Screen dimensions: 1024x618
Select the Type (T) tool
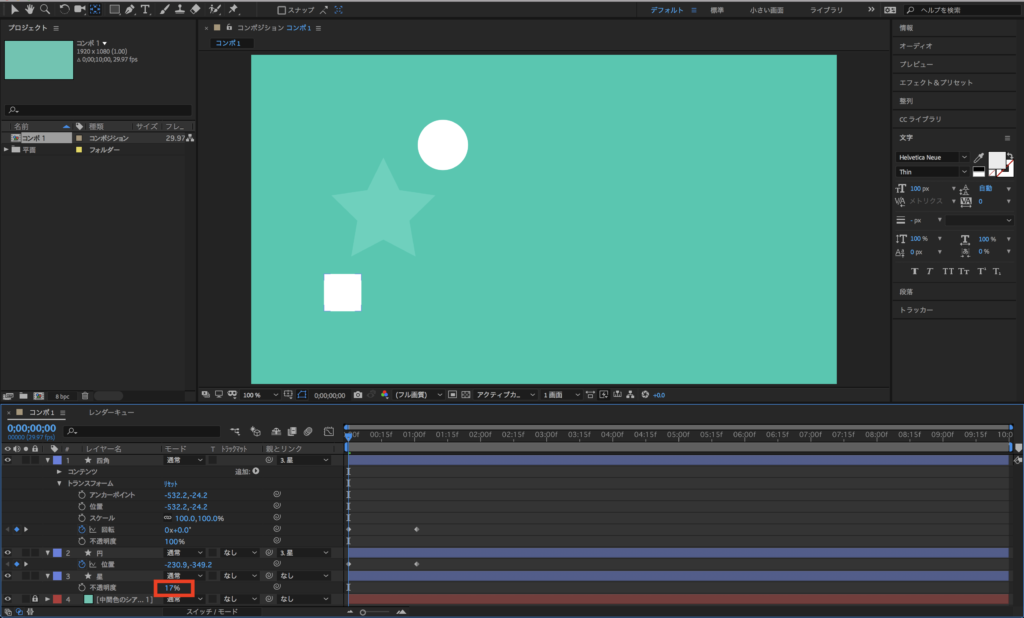(146, 9)
